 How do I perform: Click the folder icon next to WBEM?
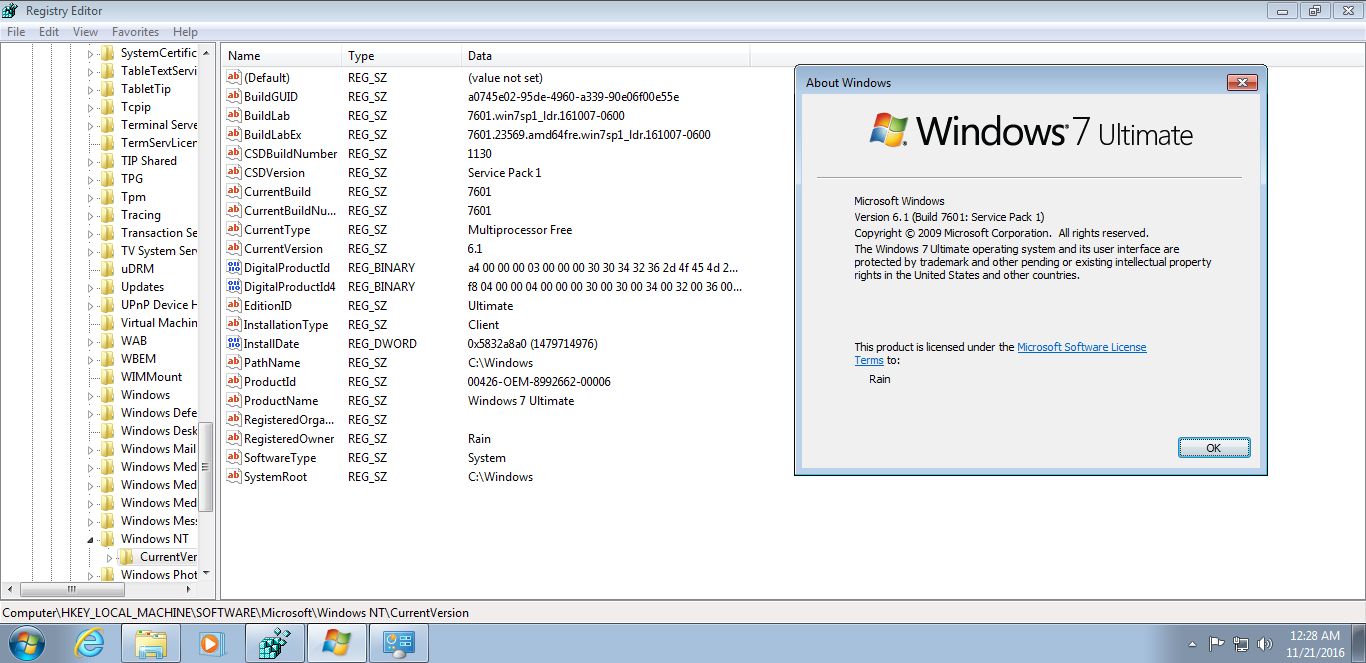point(107,359)
